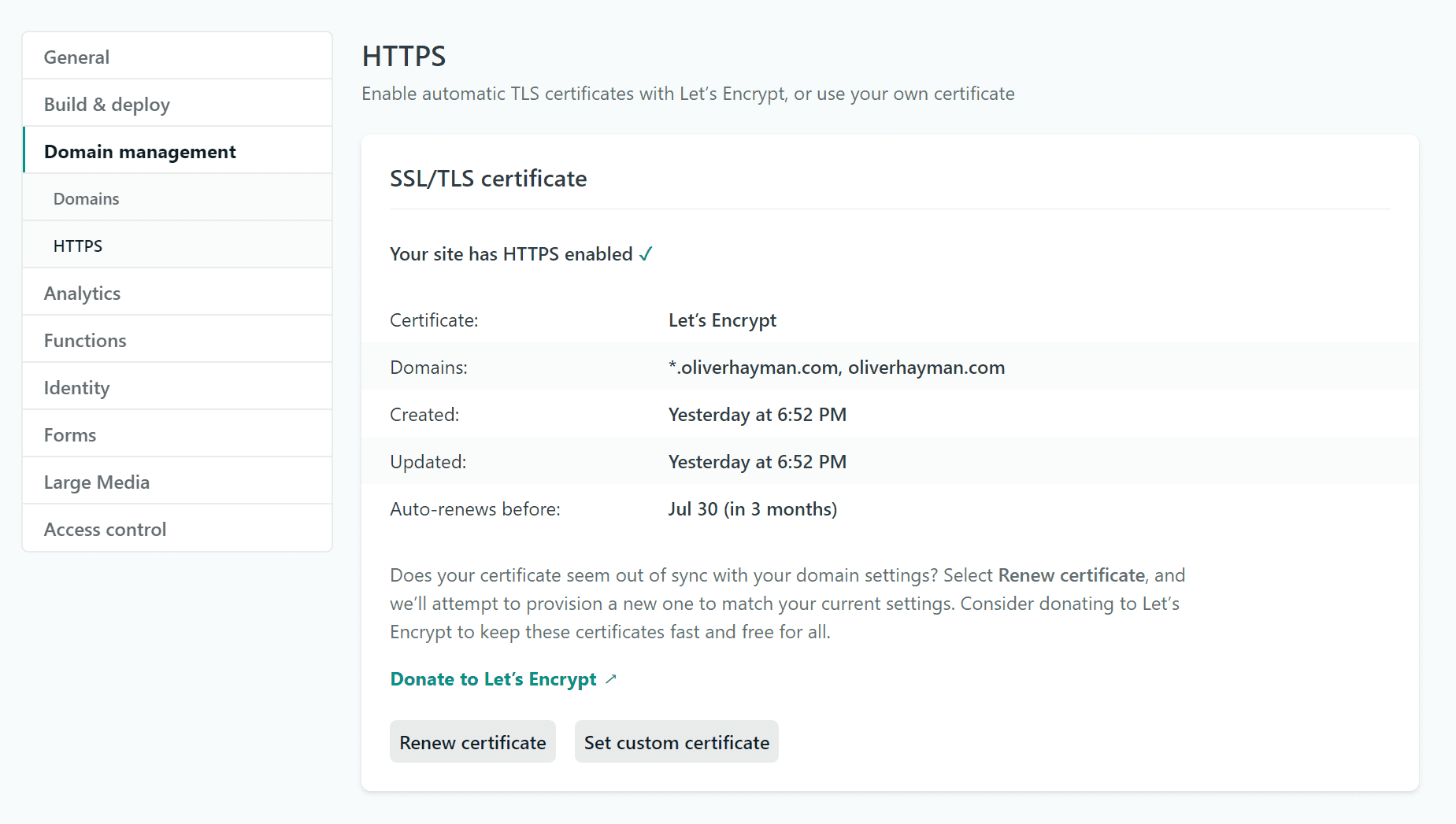Image resolution: width=1456 pixels, height=824 pixels.
Task: Click the 'Enable automatic TLS certificates' subtitle
Action: (x=688, y=94)
